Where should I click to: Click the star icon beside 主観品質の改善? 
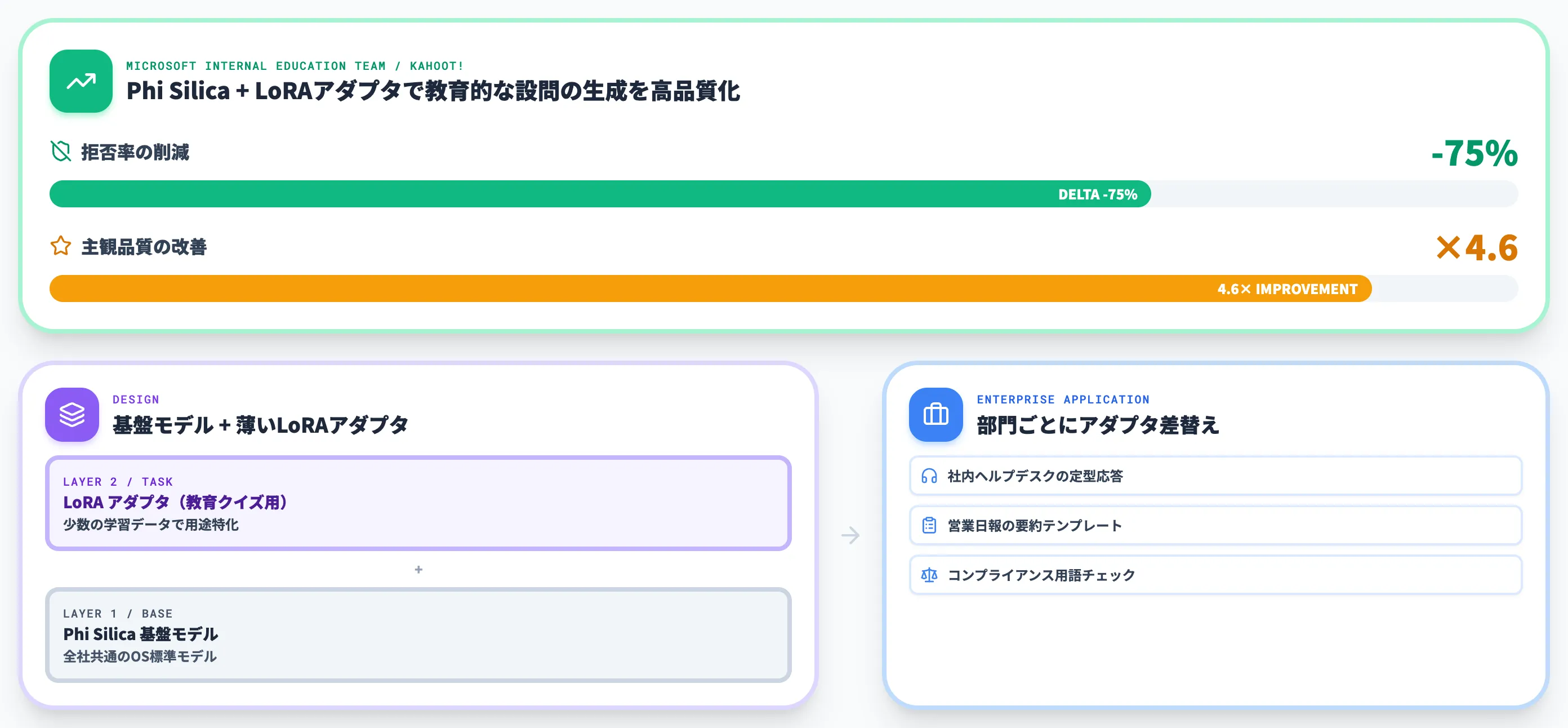coord(61,246)
